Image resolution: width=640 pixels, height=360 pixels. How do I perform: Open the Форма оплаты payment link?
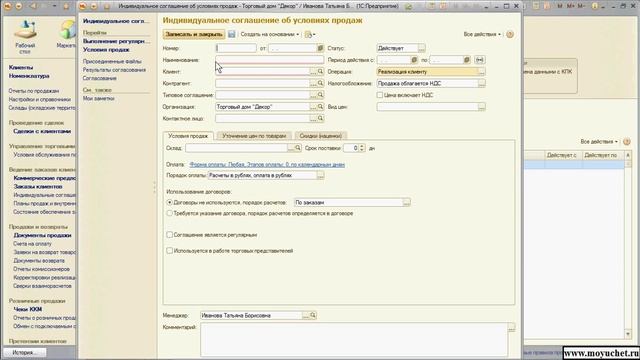(267, 164)
